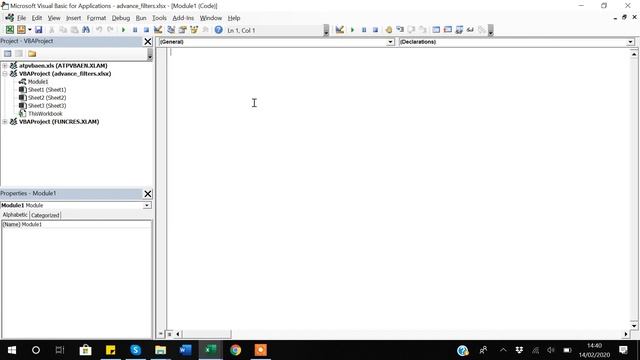Image resolution: width=640 pixels, height=360 pixels.
Task: Open the Tools menu
Action: click(x=159, y=18)
